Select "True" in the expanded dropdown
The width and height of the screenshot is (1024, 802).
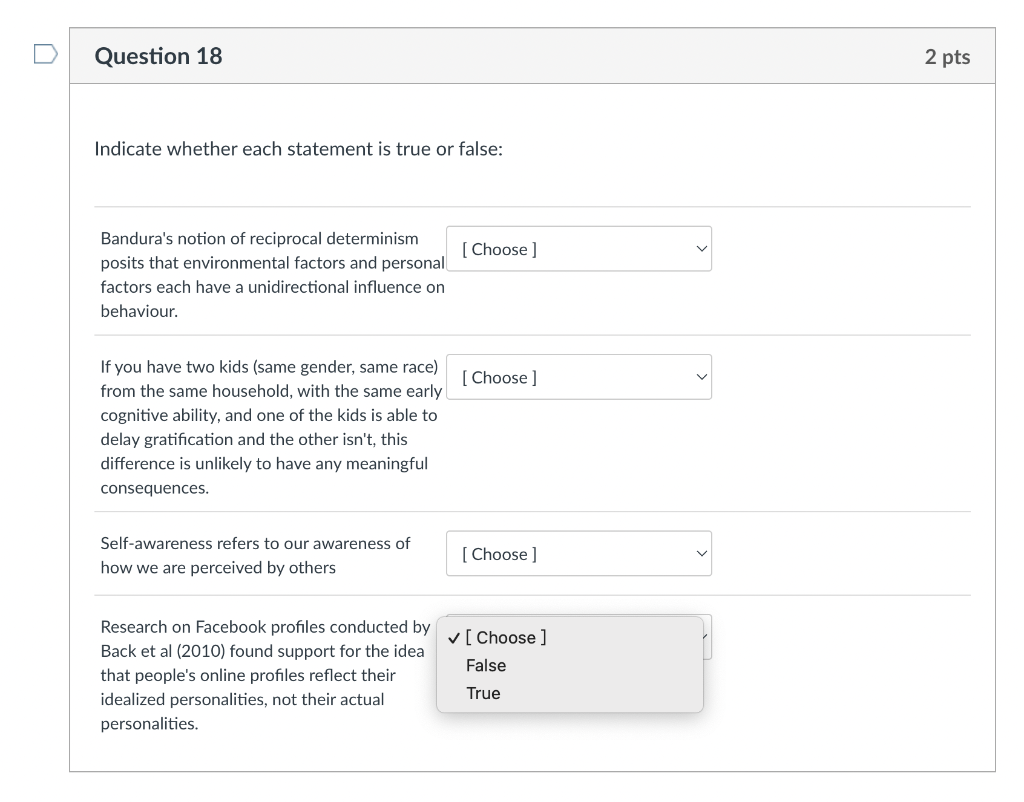(483, 692)
